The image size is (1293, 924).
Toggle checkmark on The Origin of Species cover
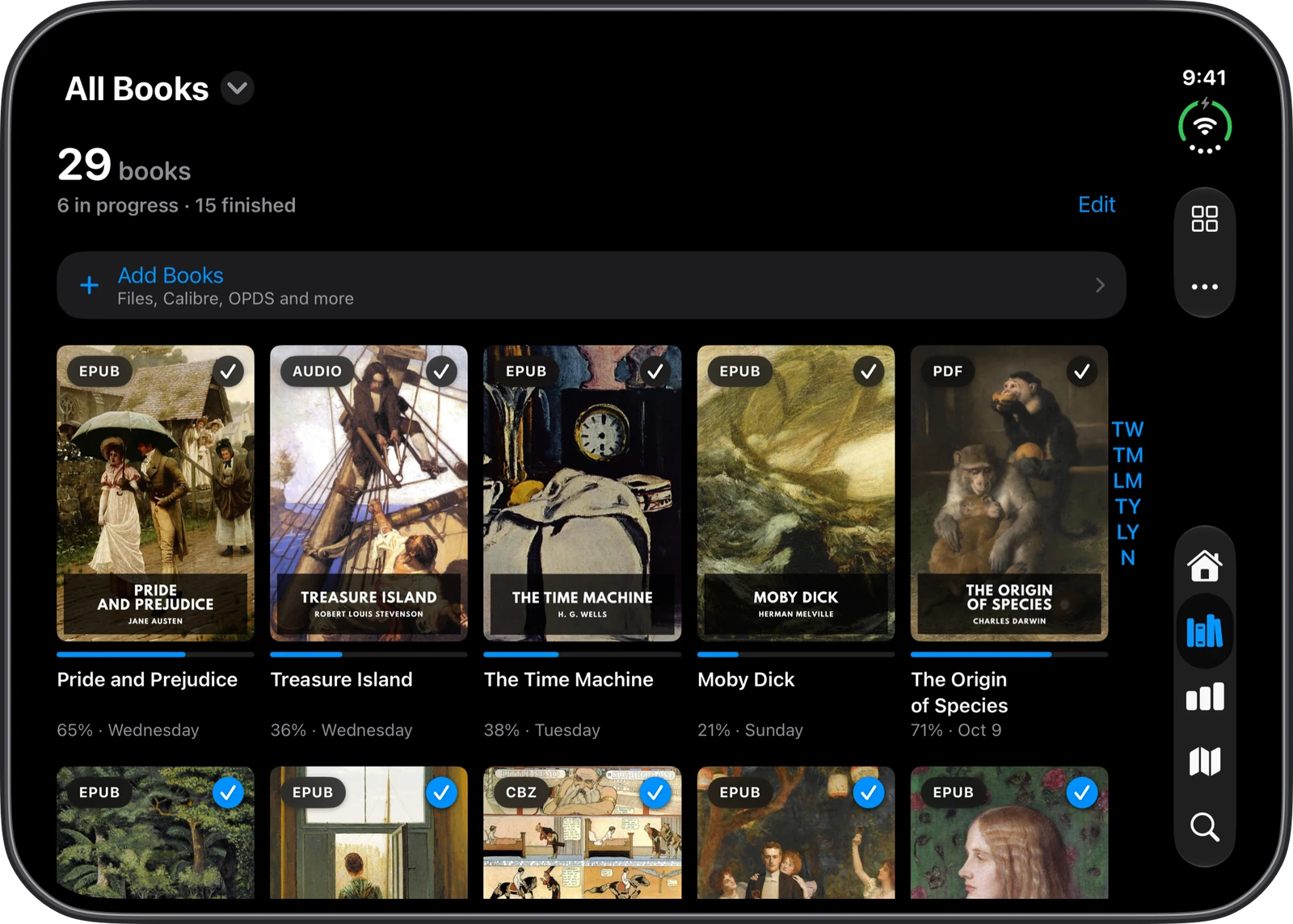click(x=1082, y=372)
